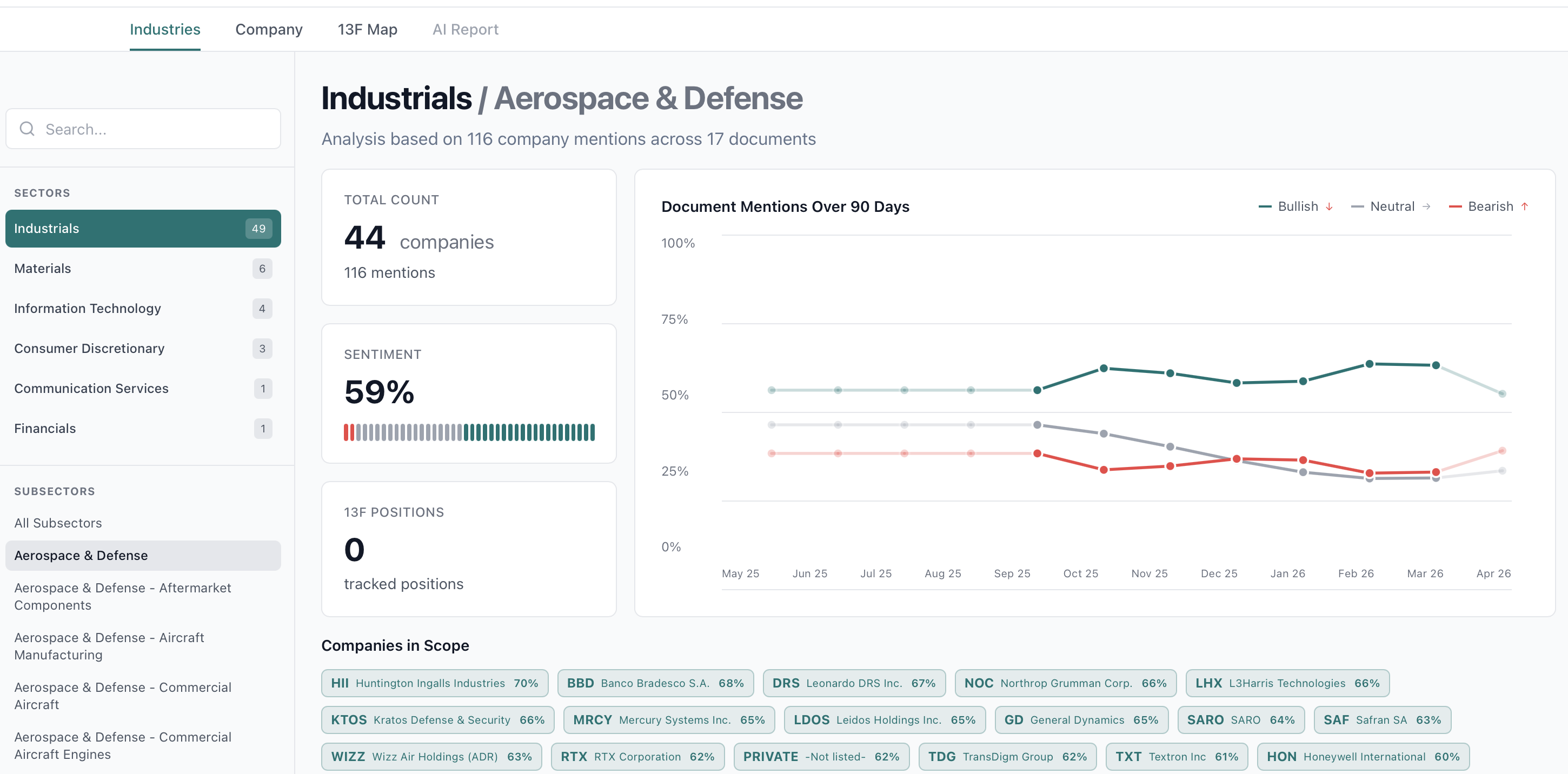Open the BBD Banco Bradesco chip
The image size is (1568, 774).
tap(655, 683)
